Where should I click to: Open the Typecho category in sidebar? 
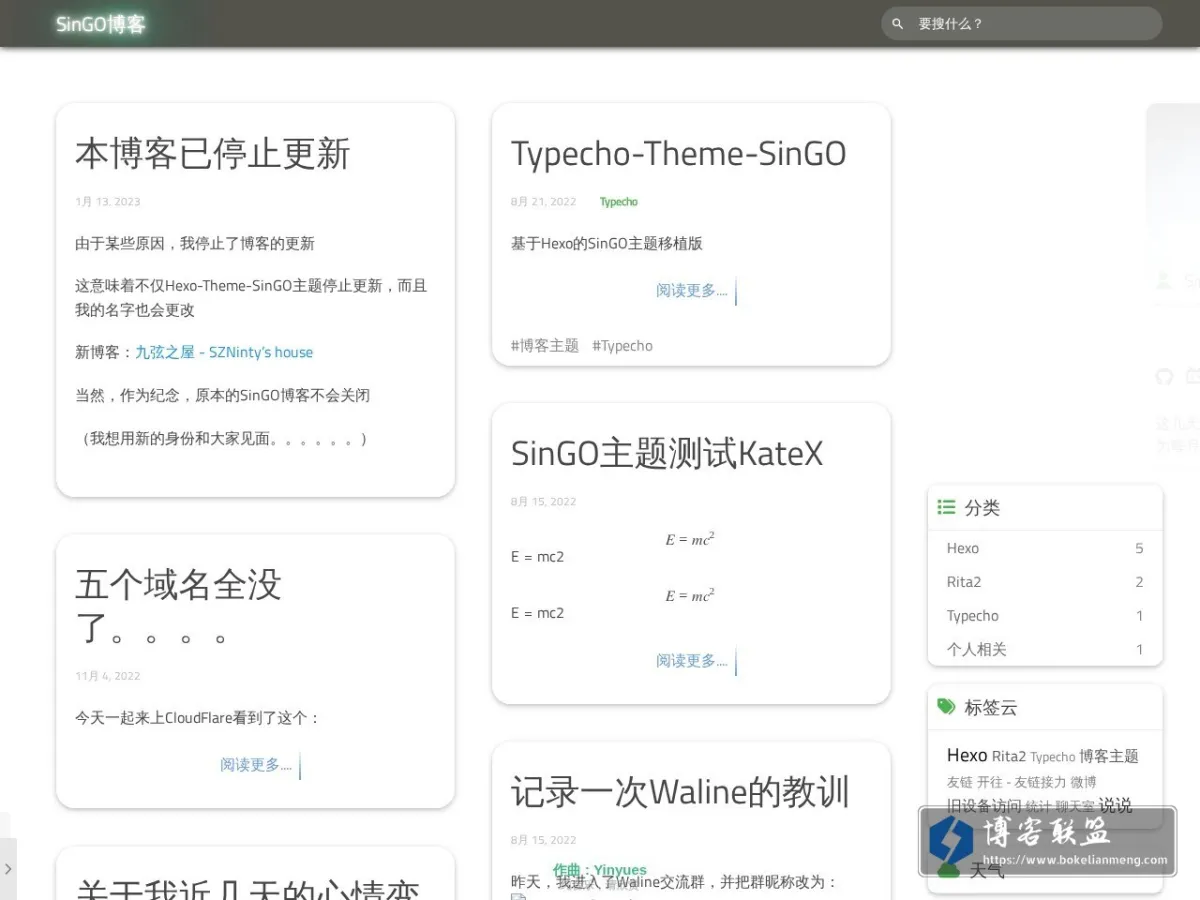[x=973, y=616]
